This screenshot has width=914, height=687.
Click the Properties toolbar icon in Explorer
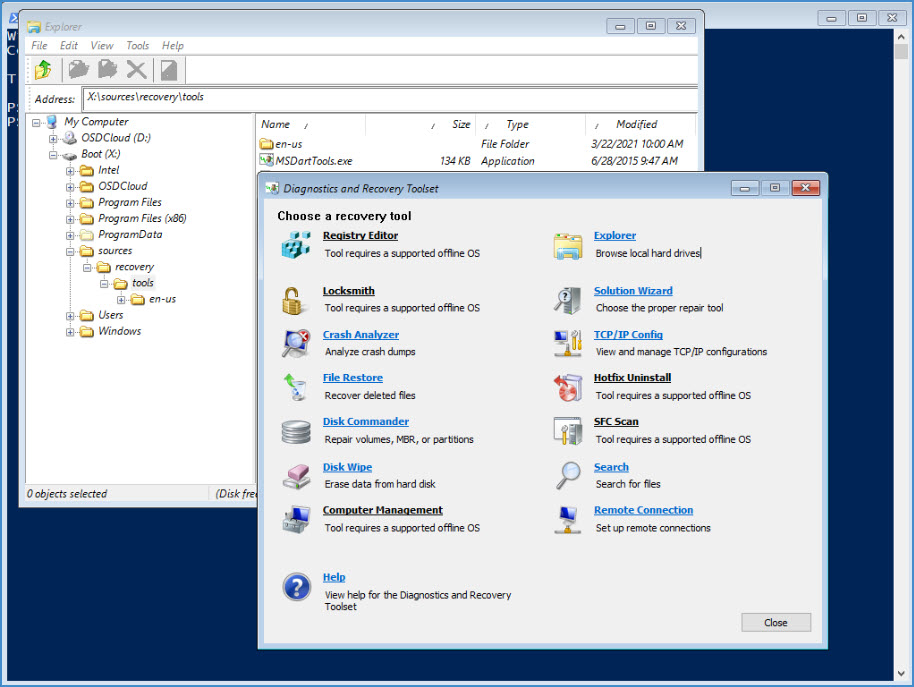169,70
